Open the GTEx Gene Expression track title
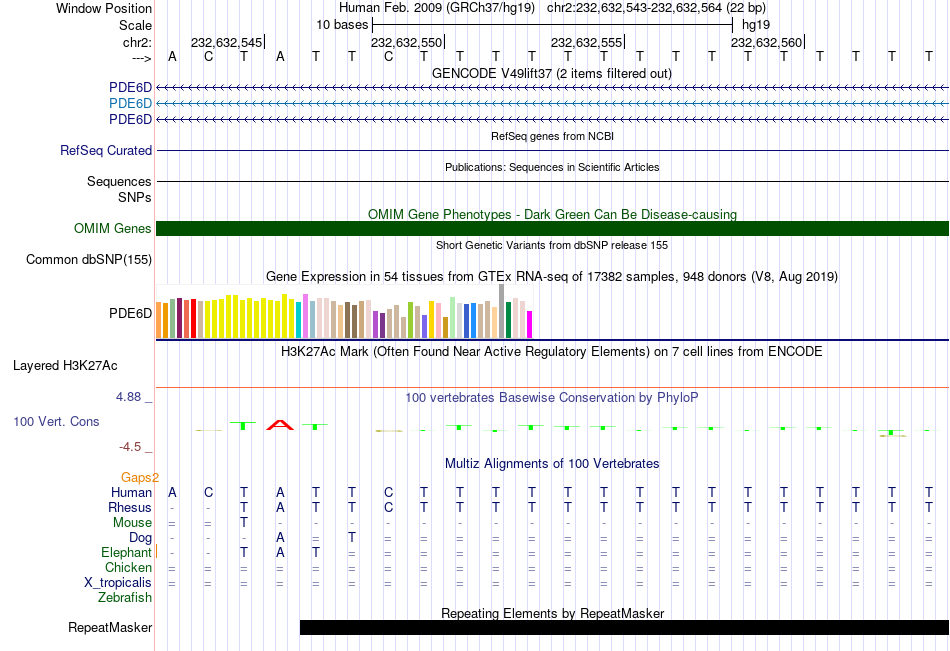 tap(552, 277)
